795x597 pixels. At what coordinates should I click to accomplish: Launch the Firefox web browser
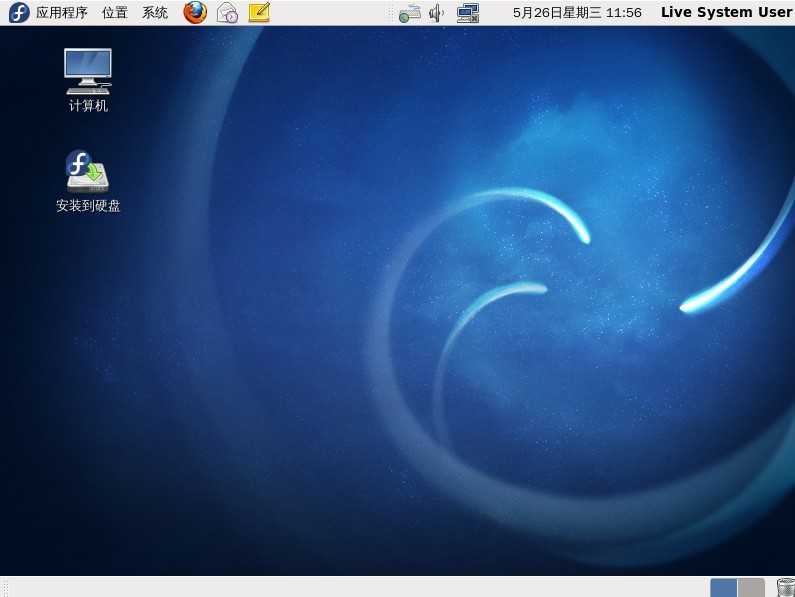coord(195,13)
